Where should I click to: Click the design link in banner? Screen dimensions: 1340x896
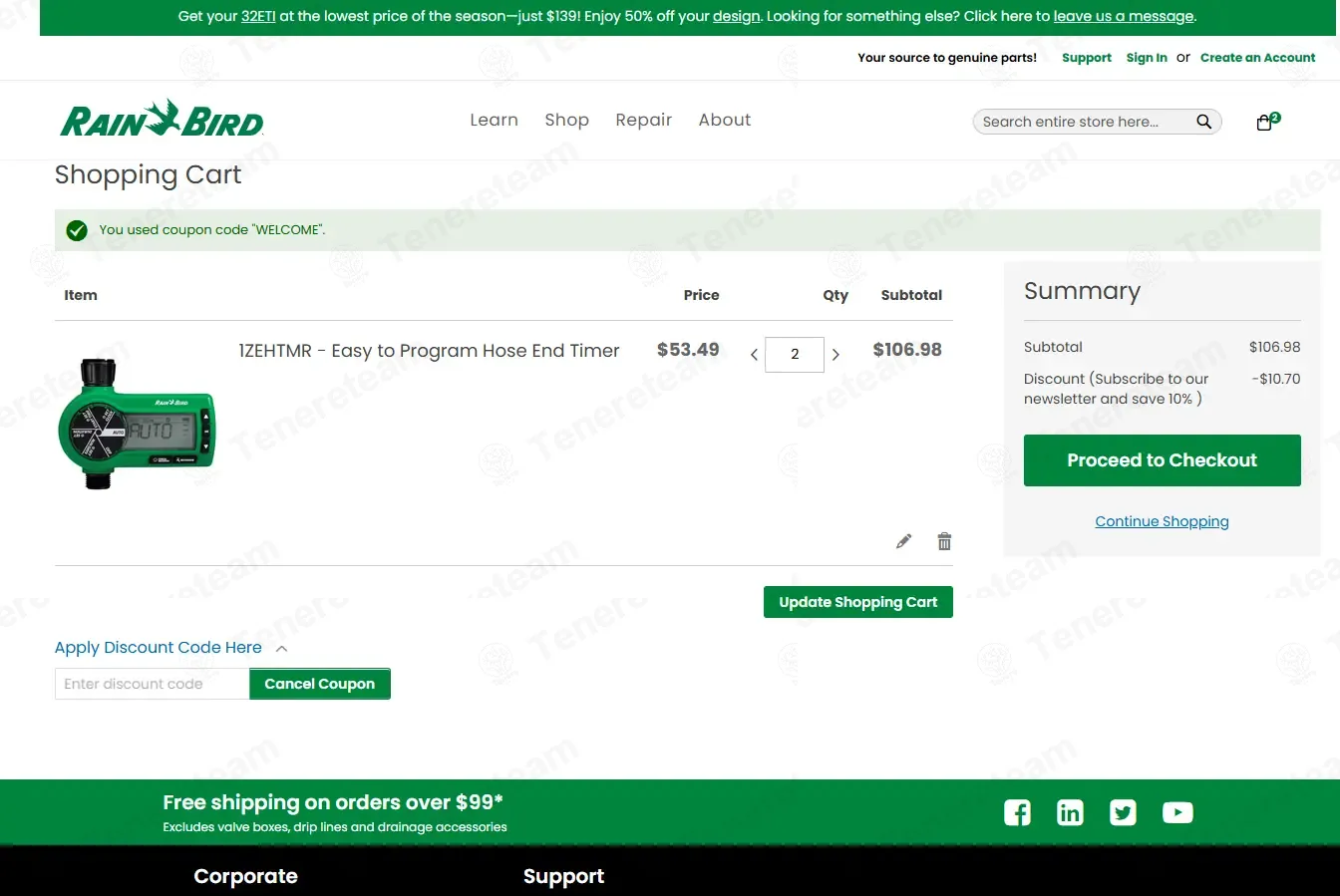(737, 16)
